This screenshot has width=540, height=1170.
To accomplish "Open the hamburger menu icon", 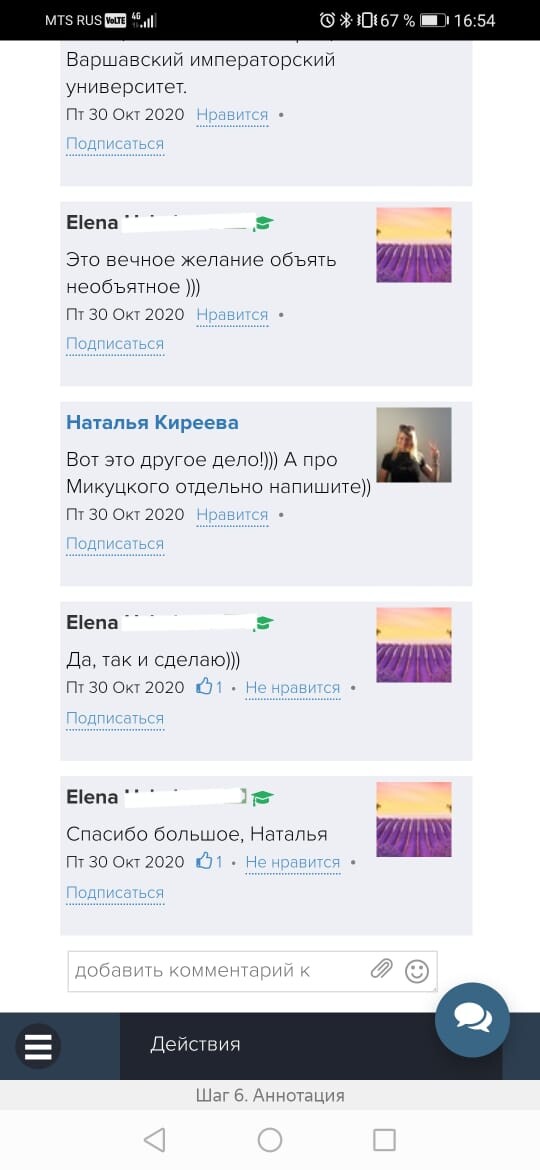I will [x=38, y=1046].
